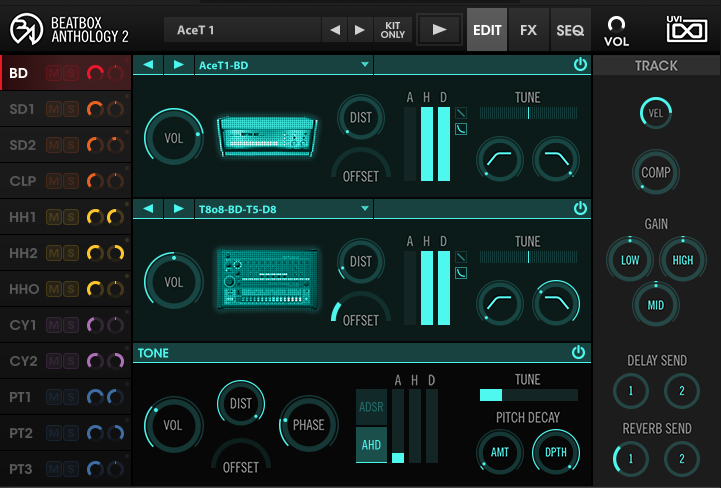Open the UVI logo menu
Screen dimensions: 721x488
point(687,29)
